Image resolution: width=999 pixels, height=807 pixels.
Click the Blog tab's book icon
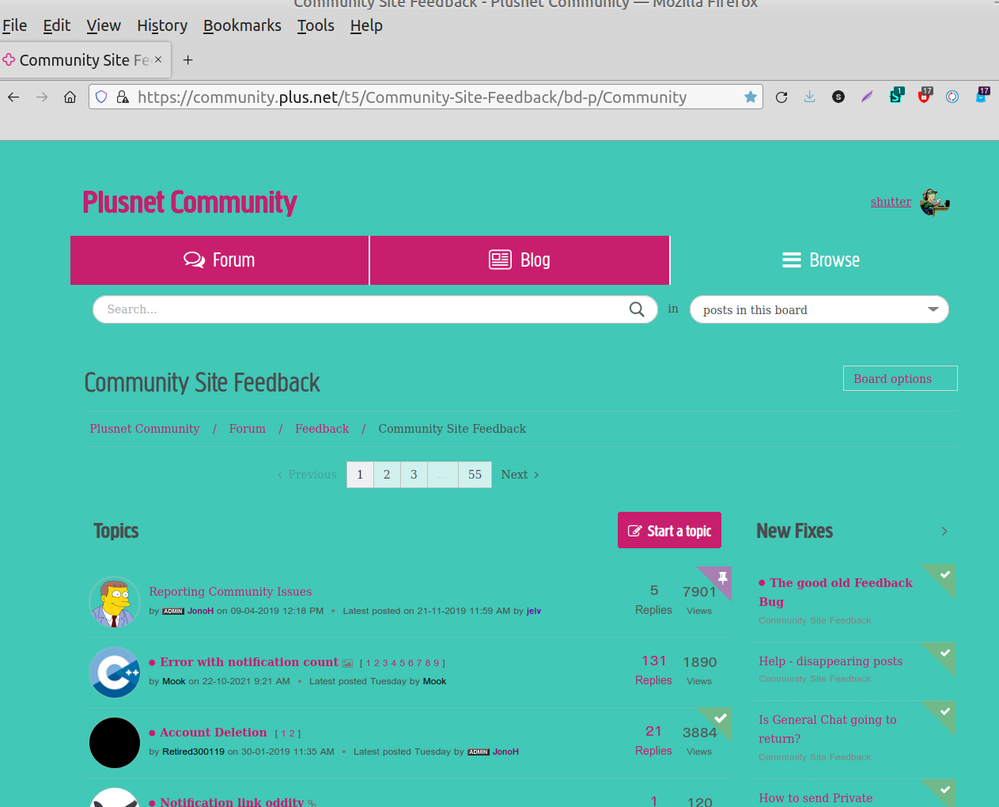[499, 259]
